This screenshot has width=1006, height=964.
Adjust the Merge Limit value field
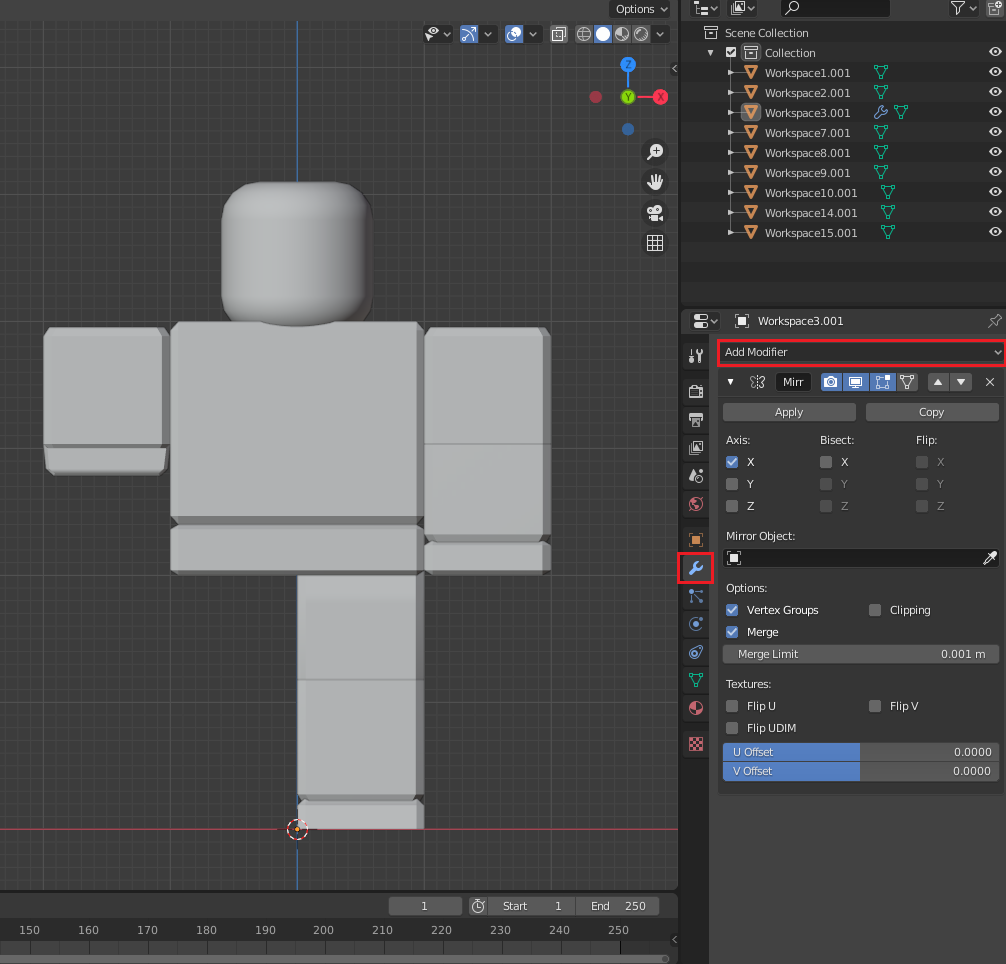860,654
